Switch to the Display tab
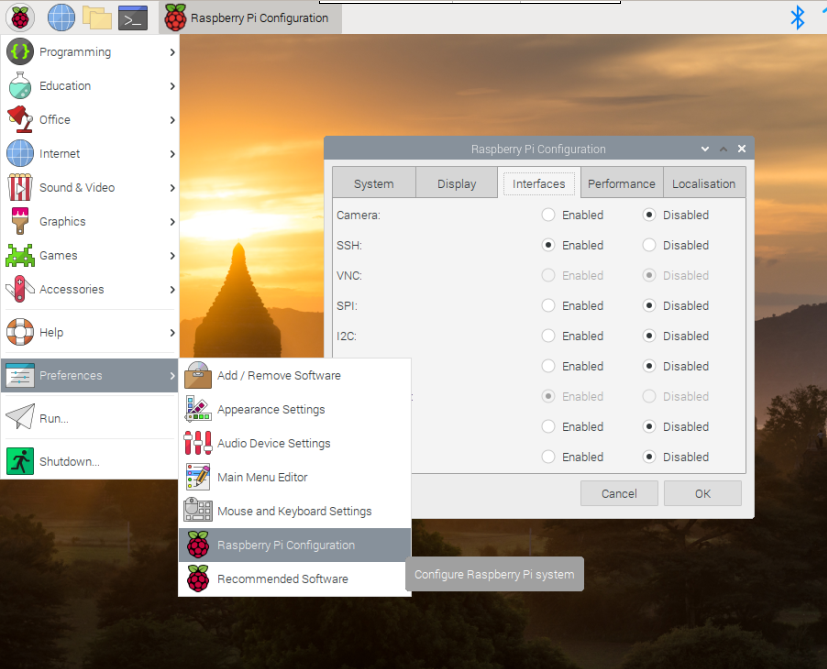This screenshot has height=669, width=827. [x=457, y=183]
